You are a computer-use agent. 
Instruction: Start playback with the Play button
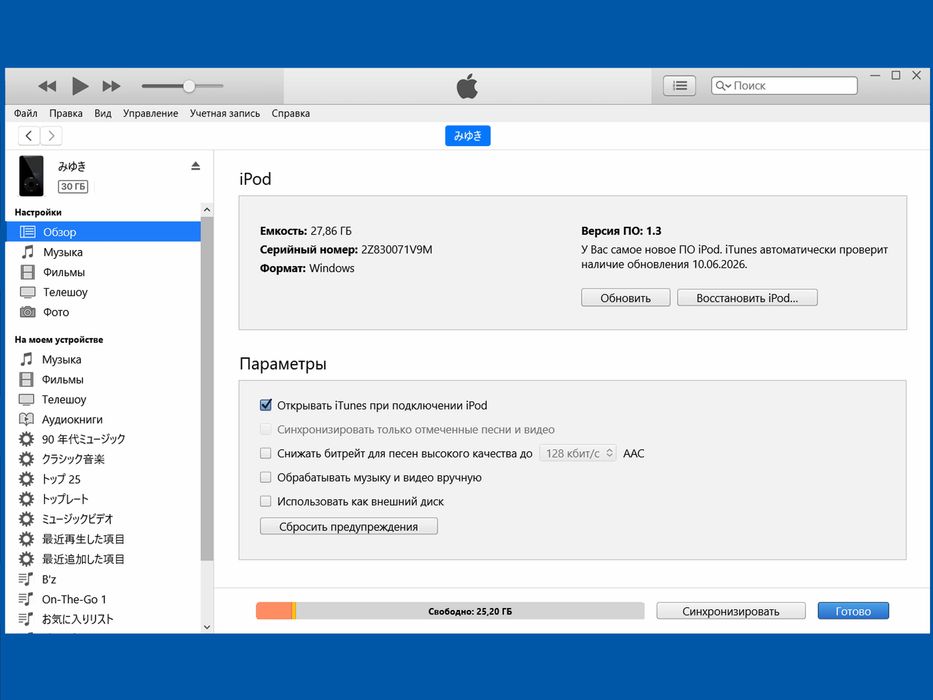pos(80,86)
